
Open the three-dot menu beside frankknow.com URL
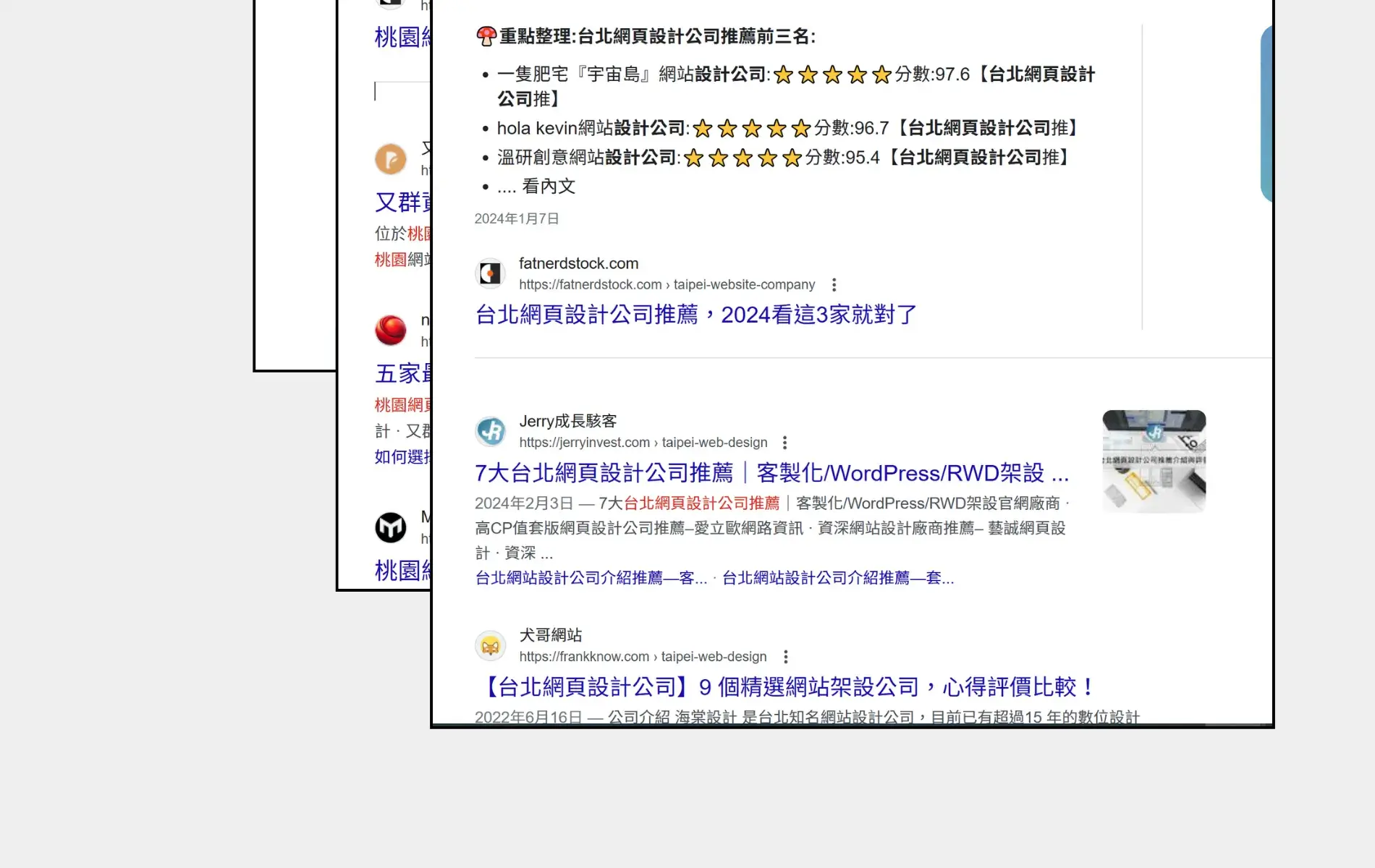tap(785, 656)
